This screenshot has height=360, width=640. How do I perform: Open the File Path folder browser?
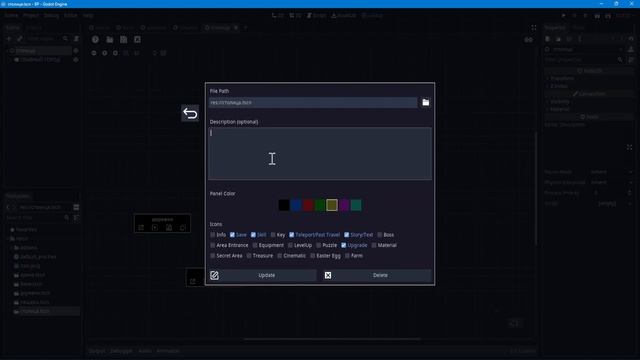(x=425, y=102)
